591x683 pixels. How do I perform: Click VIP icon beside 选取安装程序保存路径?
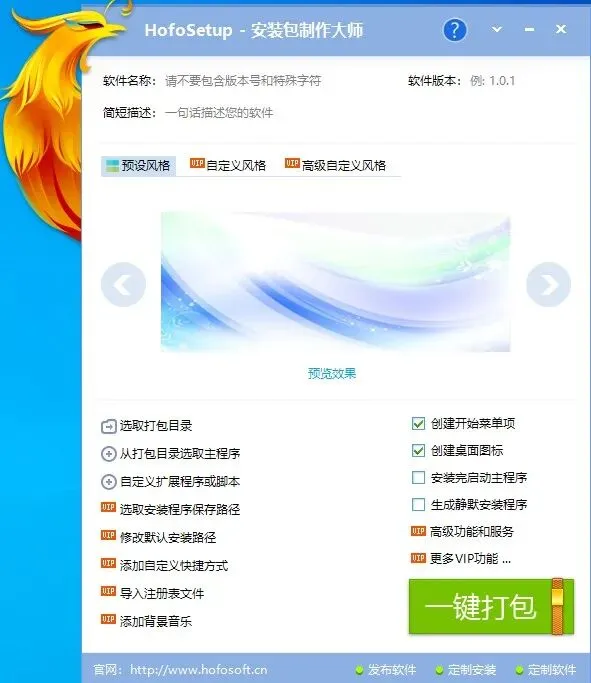point(108,508)
